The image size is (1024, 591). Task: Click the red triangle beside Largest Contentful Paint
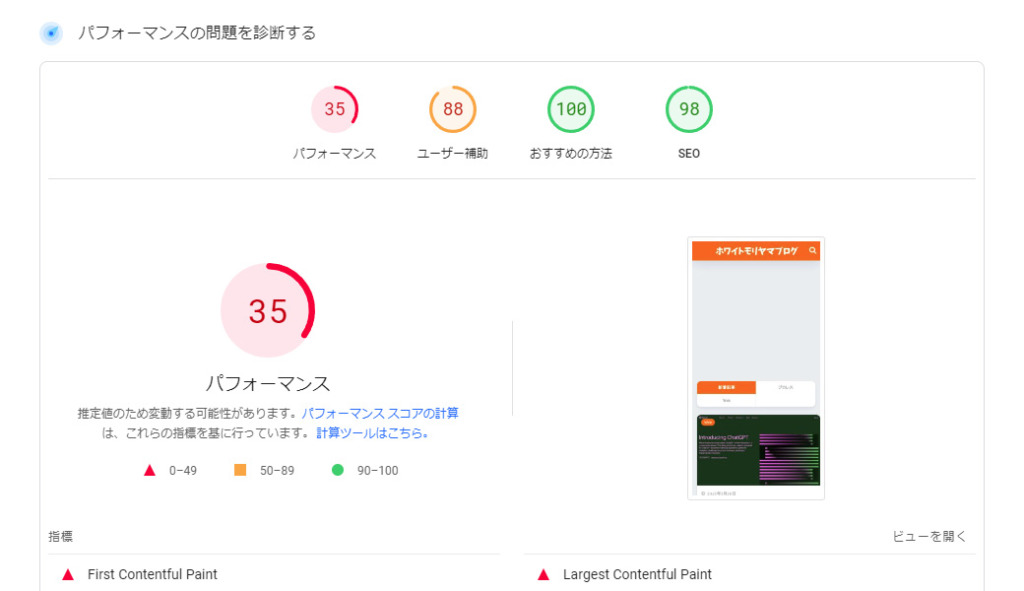543,574
